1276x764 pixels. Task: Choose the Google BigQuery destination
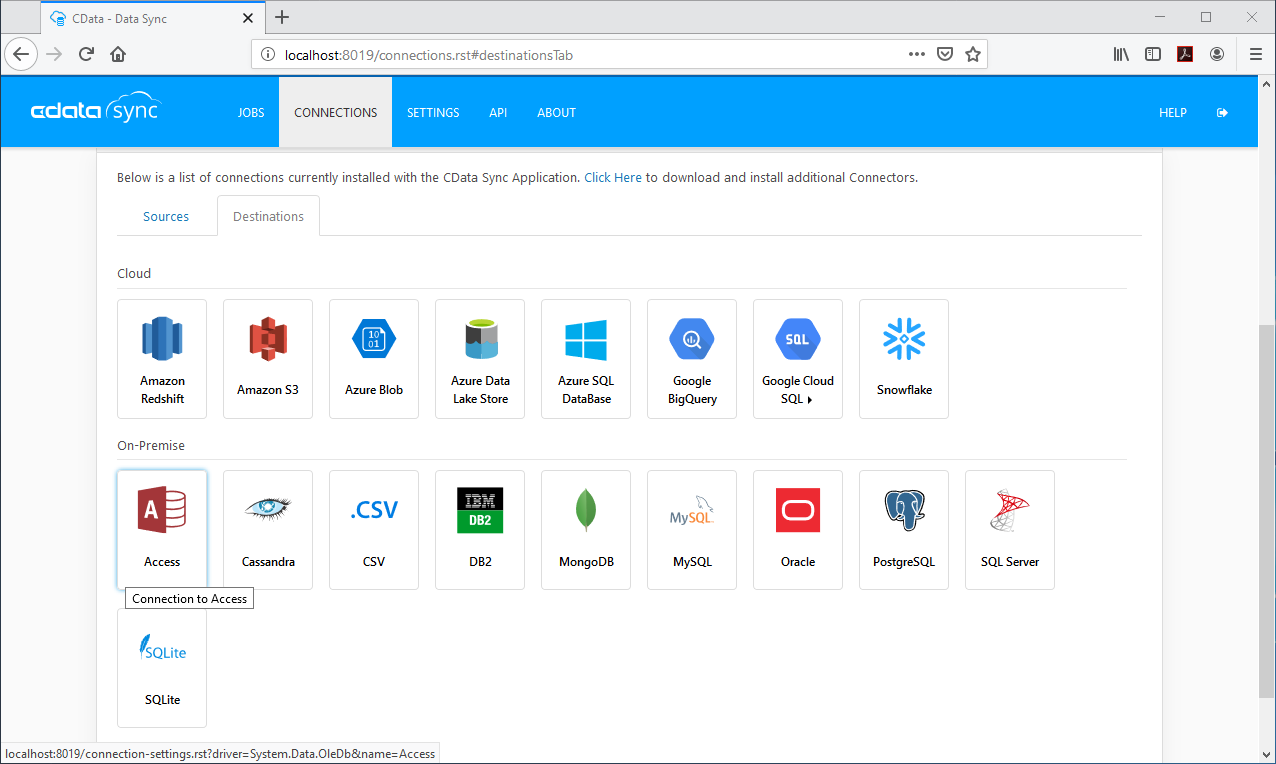point(692,358)
